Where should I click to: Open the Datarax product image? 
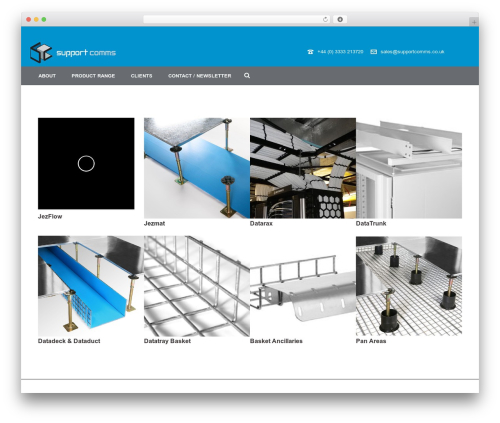(x=303, y=168)
